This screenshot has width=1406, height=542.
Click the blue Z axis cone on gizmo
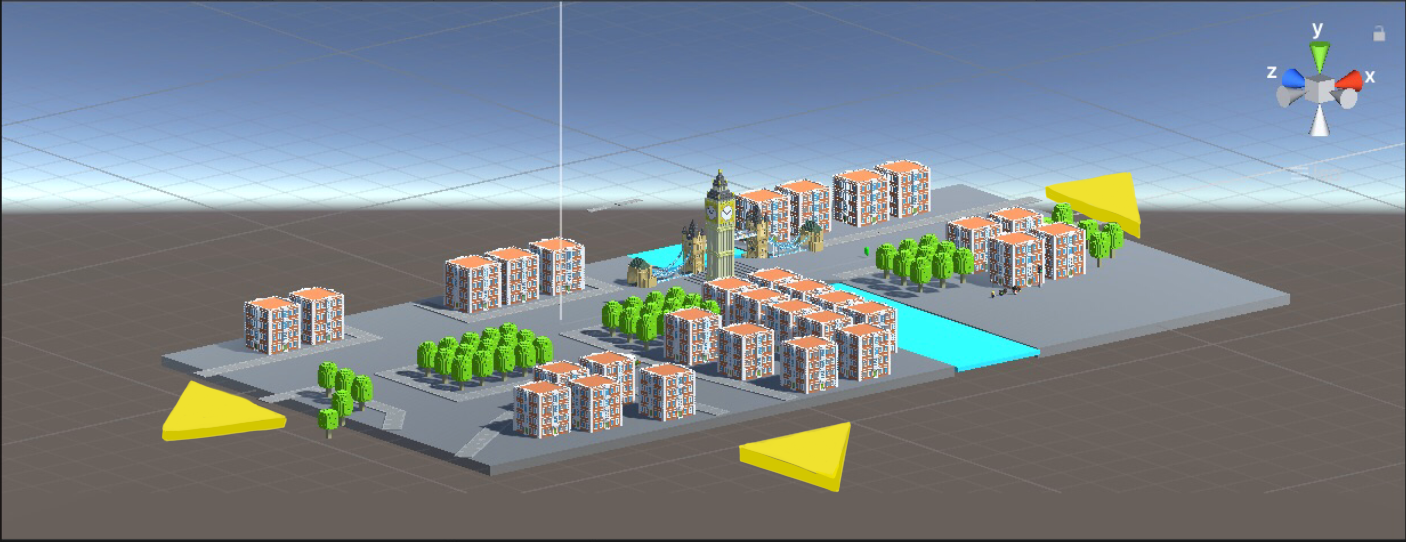tap(1293, 79)
